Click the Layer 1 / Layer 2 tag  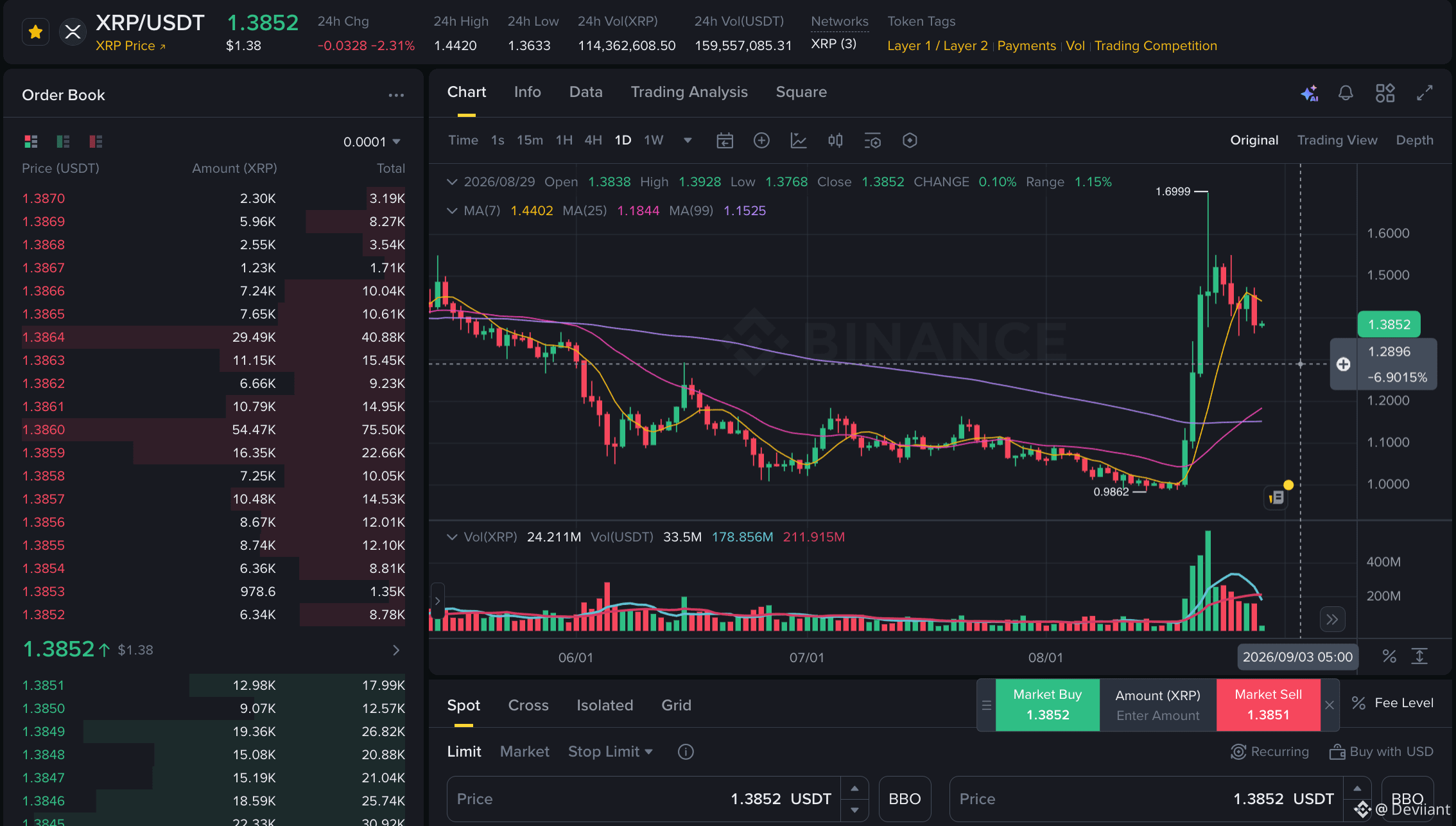[x=937, y=46]
